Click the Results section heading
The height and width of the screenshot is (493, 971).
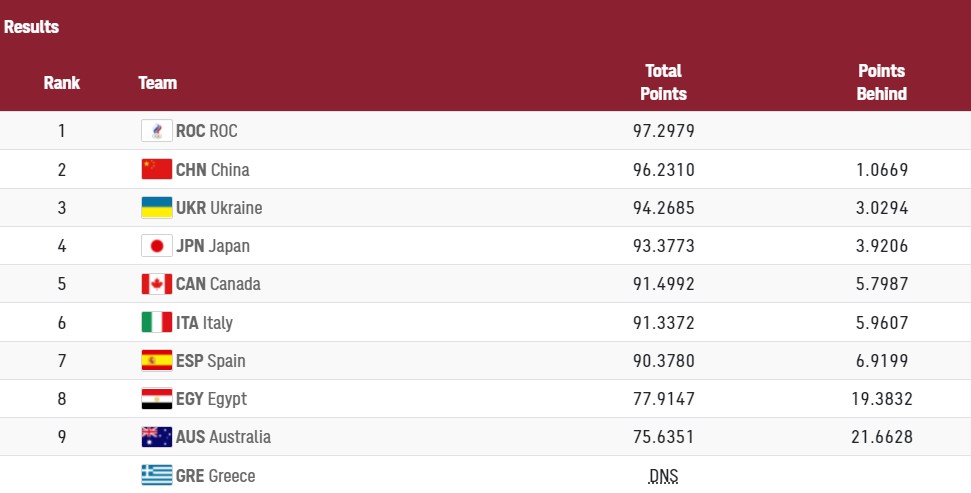pos(31,27)
